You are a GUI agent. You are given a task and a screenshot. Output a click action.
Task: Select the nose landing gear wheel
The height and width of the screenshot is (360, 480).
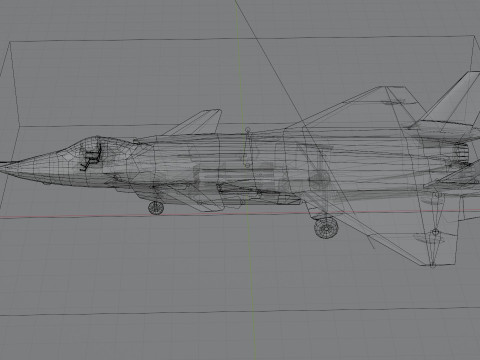click(156, 208)
